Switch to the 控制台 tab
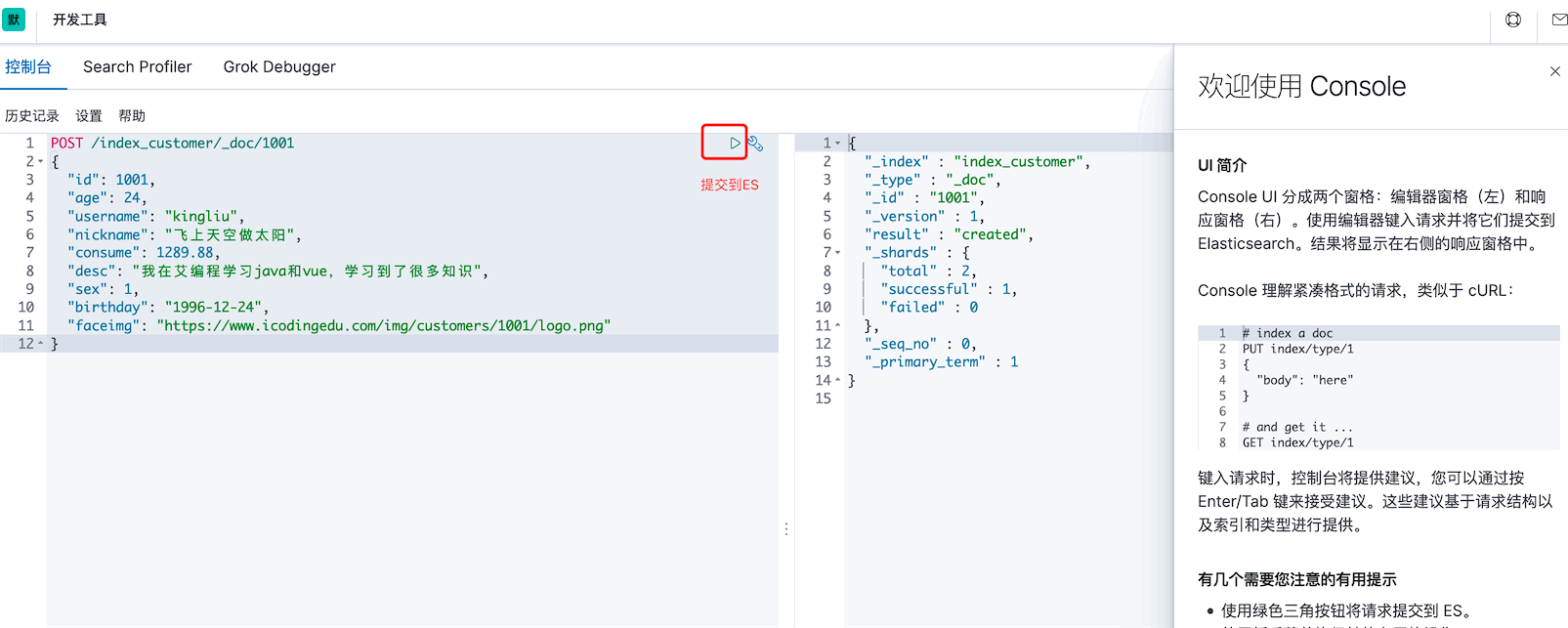This screenshot has width=1568, height=628. 28,66
